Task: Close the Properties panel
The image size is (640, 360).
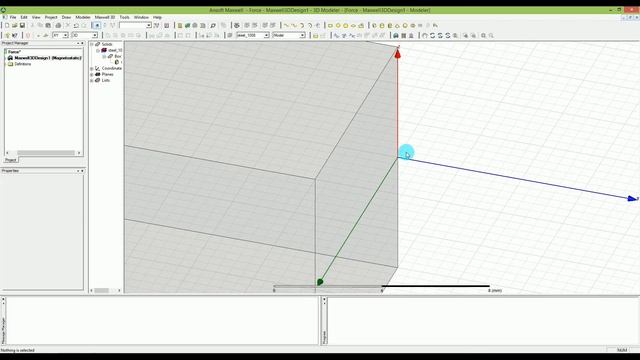Action: pyautogui.click(x=82, y=171)
